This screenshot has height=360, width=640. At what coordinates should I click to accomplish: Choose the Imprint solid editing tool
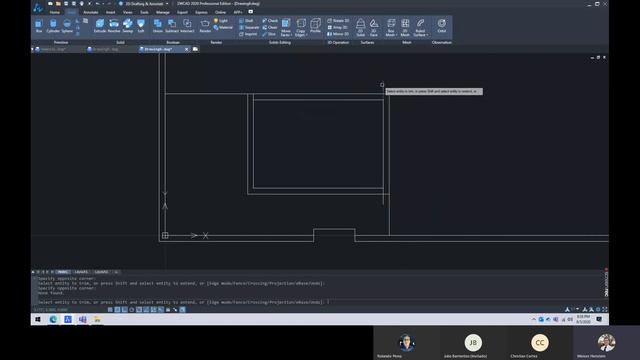click(248, 34)
